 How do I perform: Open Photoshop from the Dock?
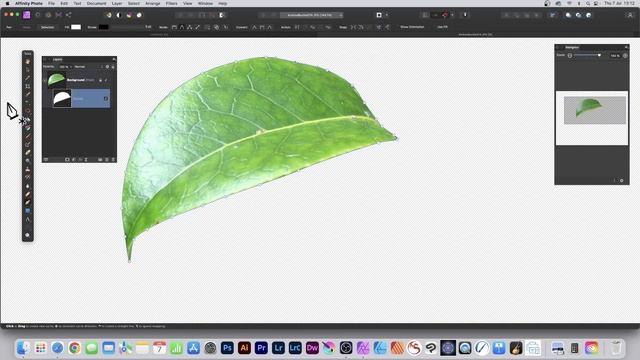pos(227,348)
